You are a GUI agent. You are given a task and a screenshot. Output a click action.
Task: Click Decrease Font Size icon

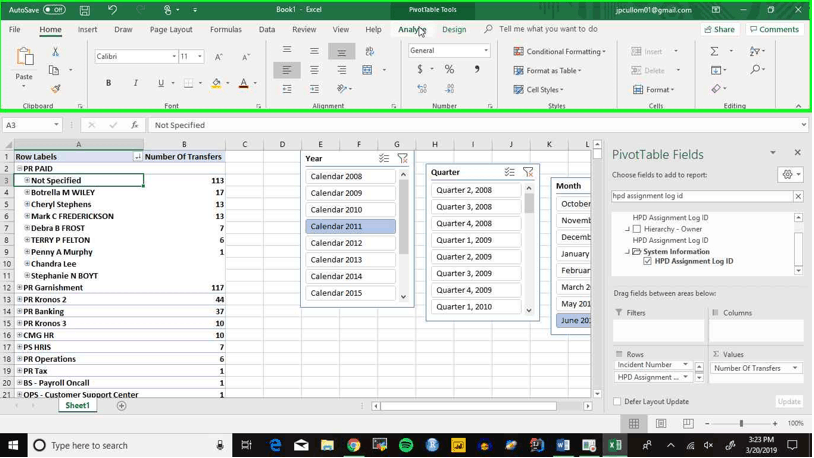pyautogui.click(x=246, y=57)
